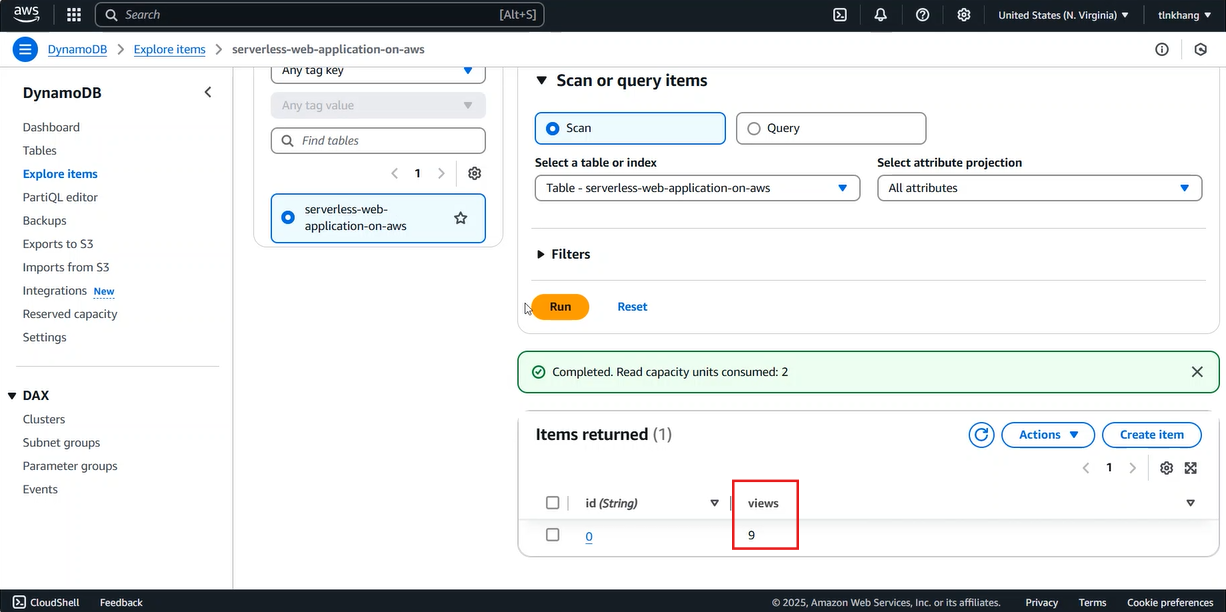The height and width of the screenshot is (612, 1226).
Task: Check the checkbox for item 0
Action: (x=553, y=535)
